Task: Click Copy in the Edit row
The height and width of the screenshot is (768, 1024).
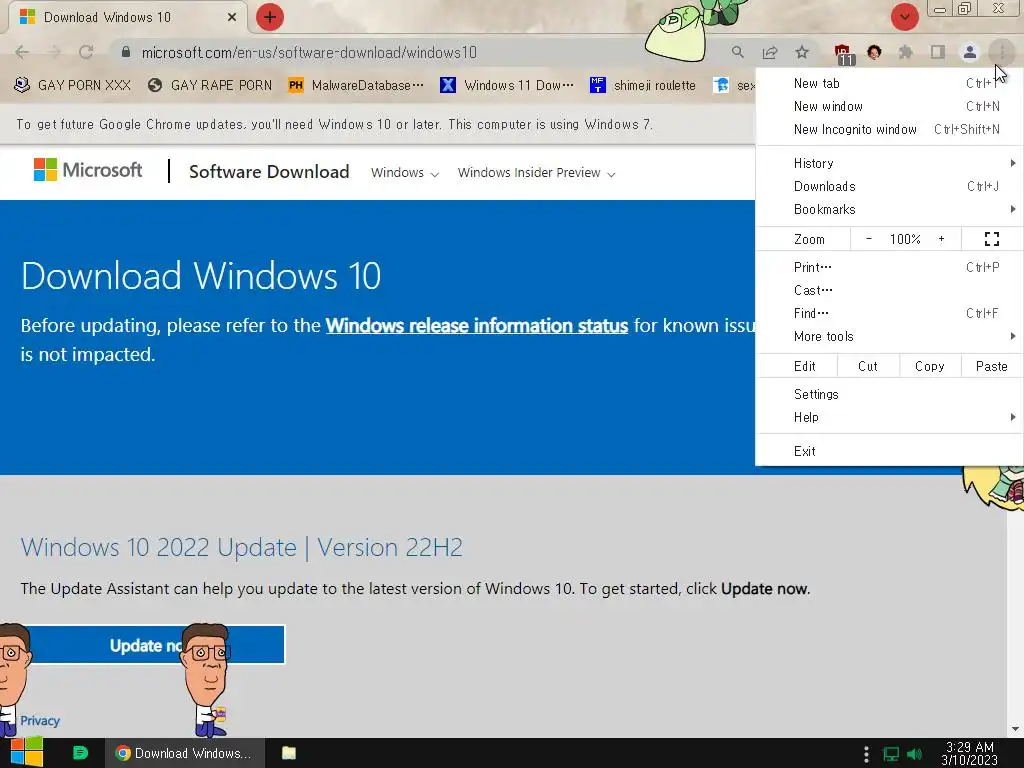Action: point(930,366)
